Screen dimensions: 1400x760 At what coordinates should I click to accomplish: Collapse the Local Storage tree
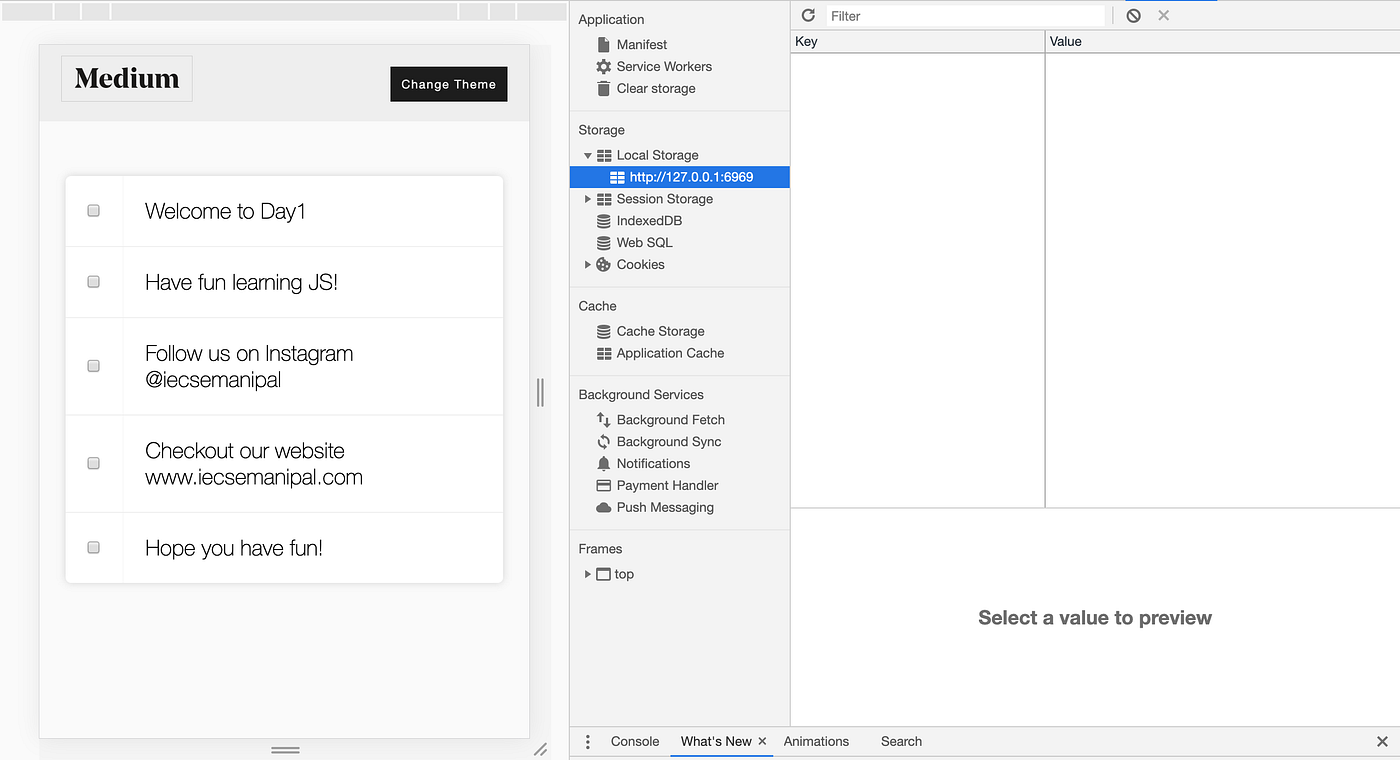pyautogui.click(x=588, y=156)
